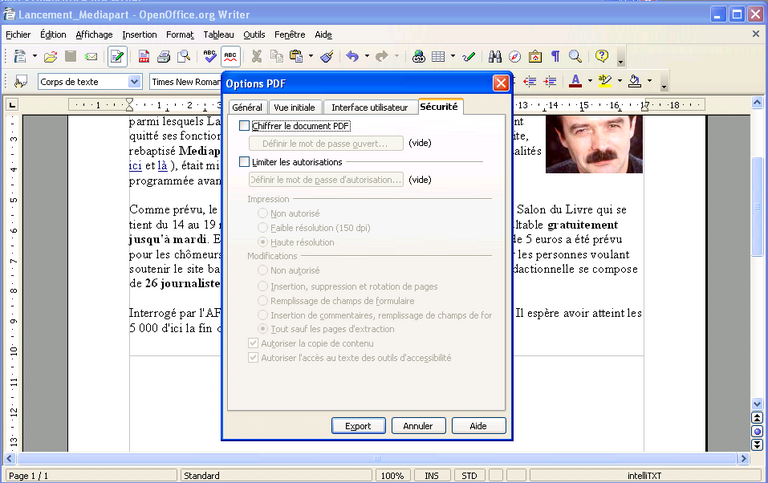Click the New document icon
This screenshot has width=768, height=483.
pyautogui.click(x=20, y=56)
